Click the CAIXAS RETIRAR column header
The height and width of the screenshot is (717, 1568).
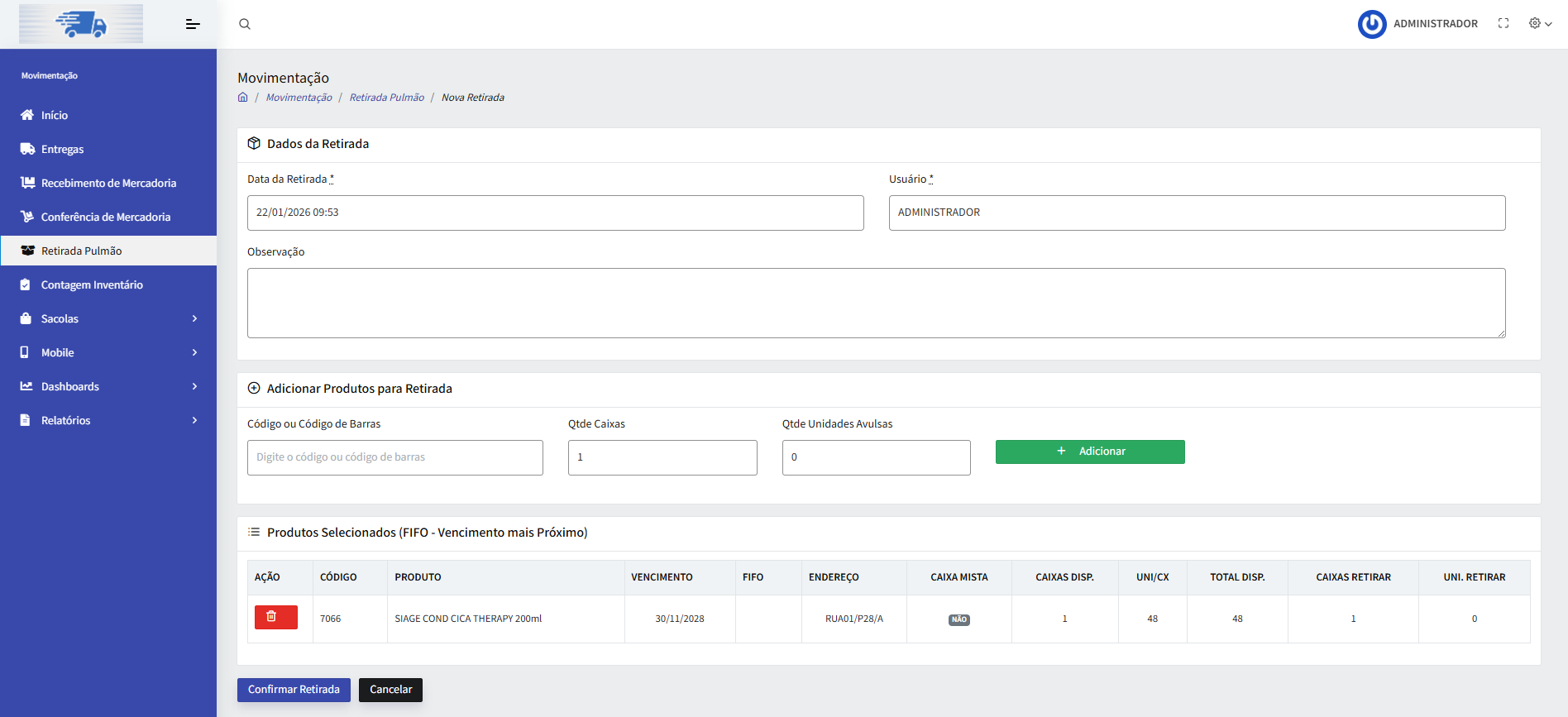[x=1353, y=577]
